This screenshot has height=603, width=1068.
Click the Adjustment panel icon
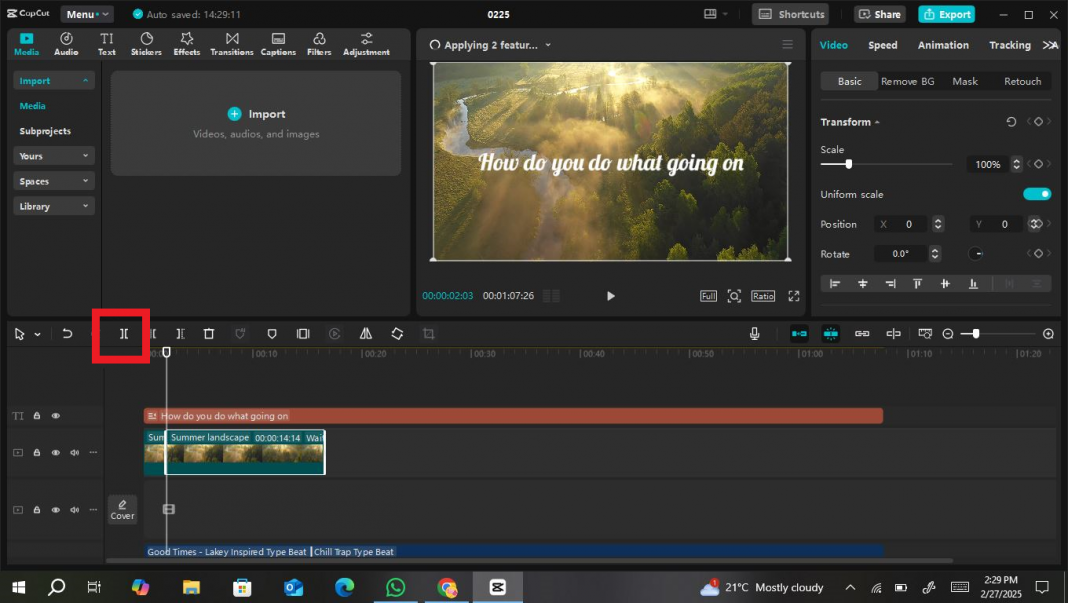(x=366, y=43)
